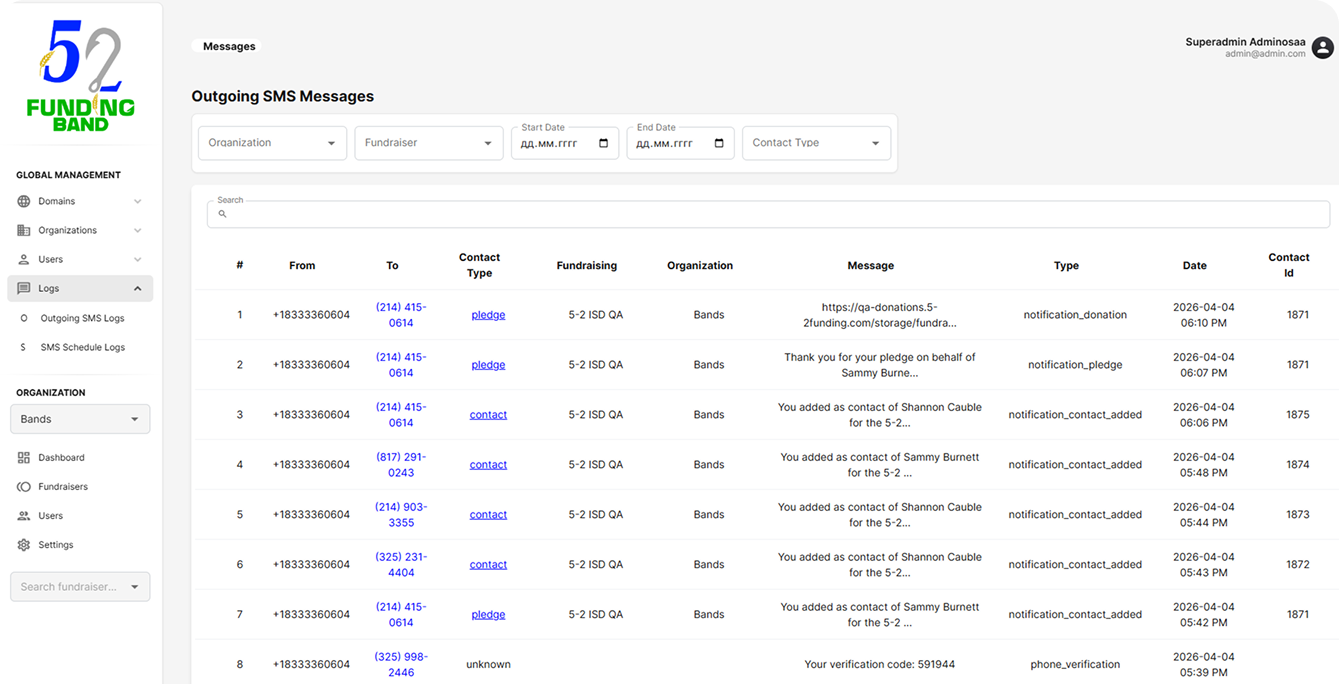Click the Domains globe icon
1339x684 pixels.
click(x=24, y=201)
